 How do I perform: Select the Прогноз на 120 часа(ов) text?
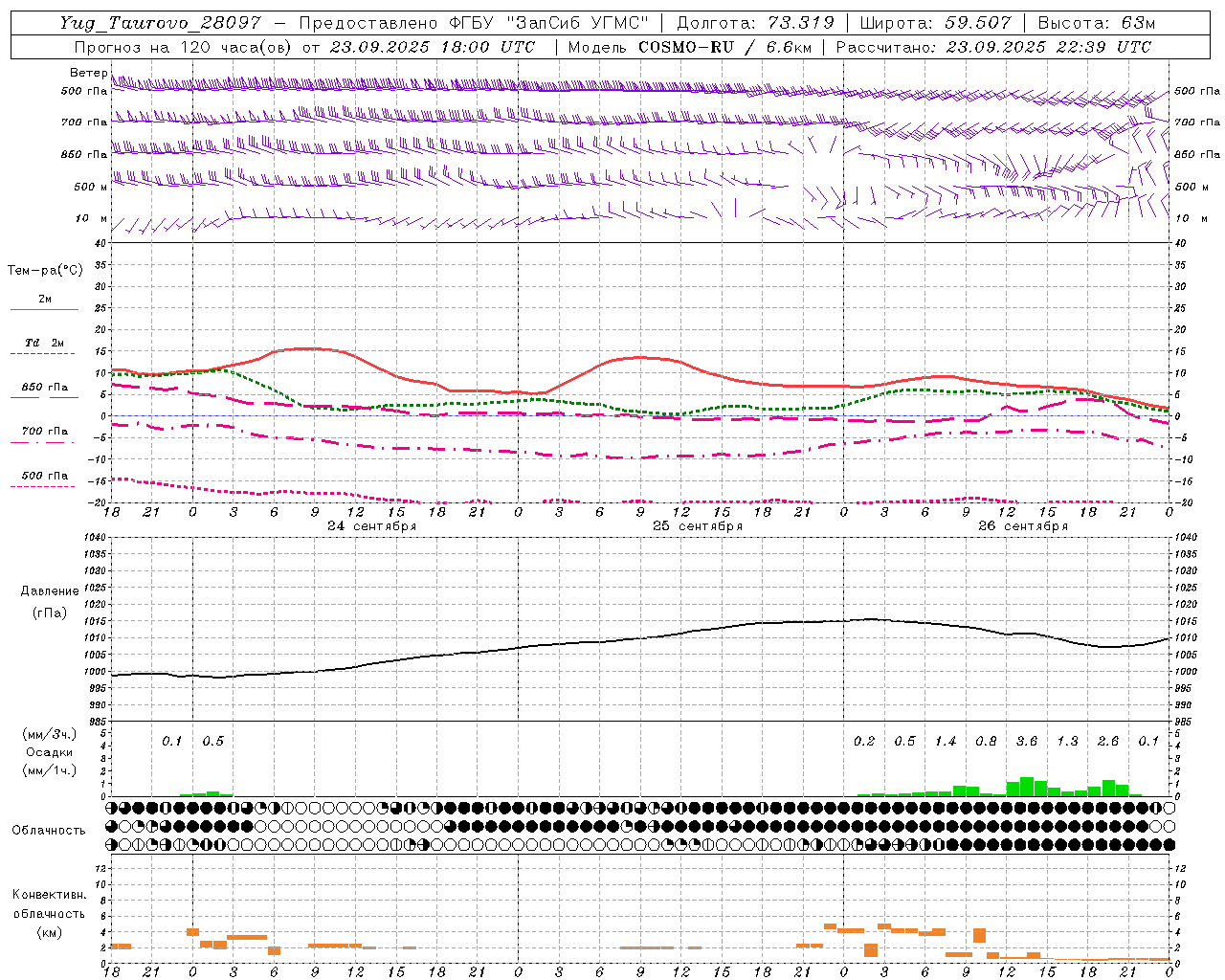(x=183, y=47)
